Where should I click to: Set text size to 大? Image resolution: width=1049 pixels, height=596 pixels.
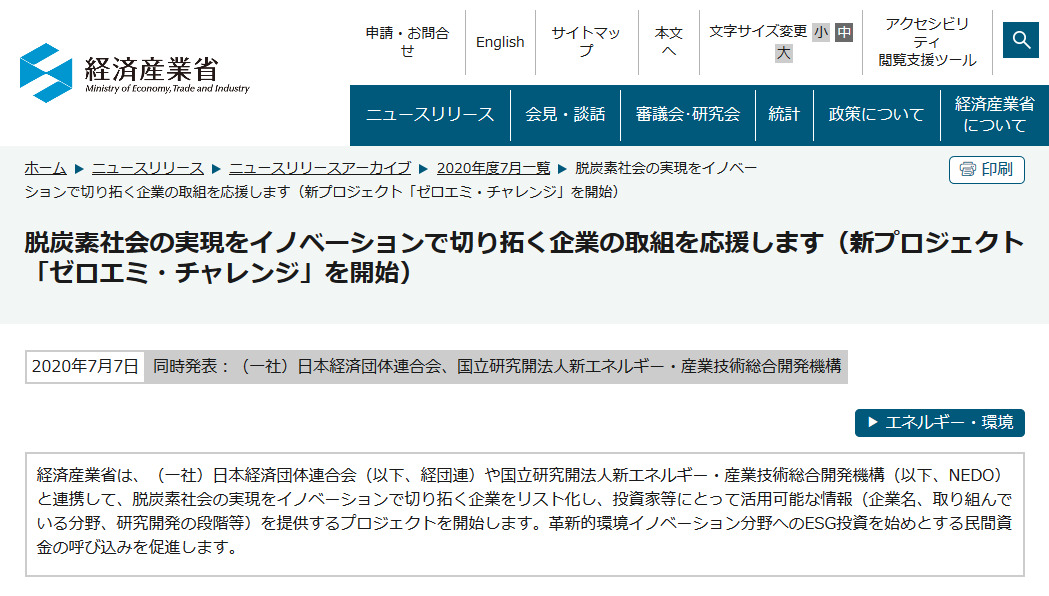[x=783, y=54]
